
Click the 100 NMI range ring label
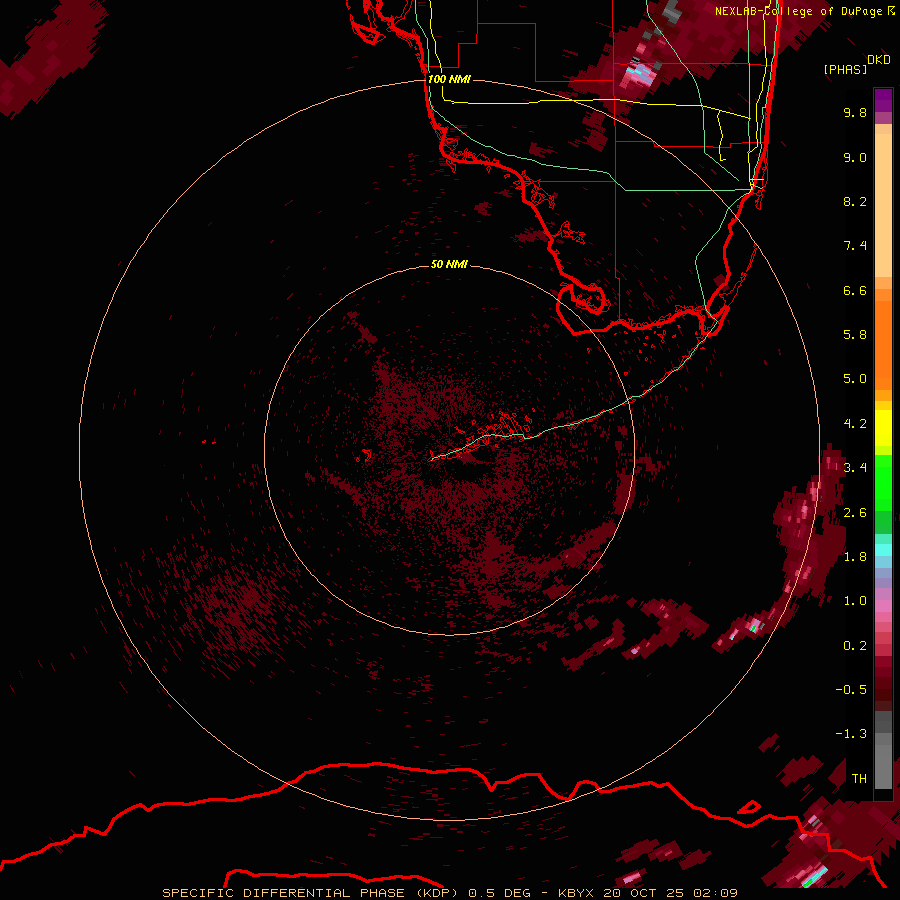[x=449, y=79]
